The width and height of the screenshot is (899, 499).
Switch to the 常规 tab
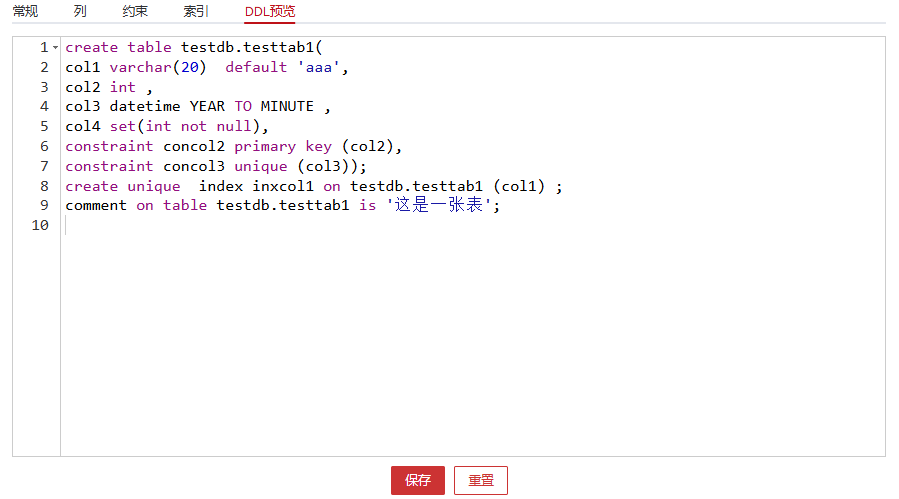pos(25,12)
